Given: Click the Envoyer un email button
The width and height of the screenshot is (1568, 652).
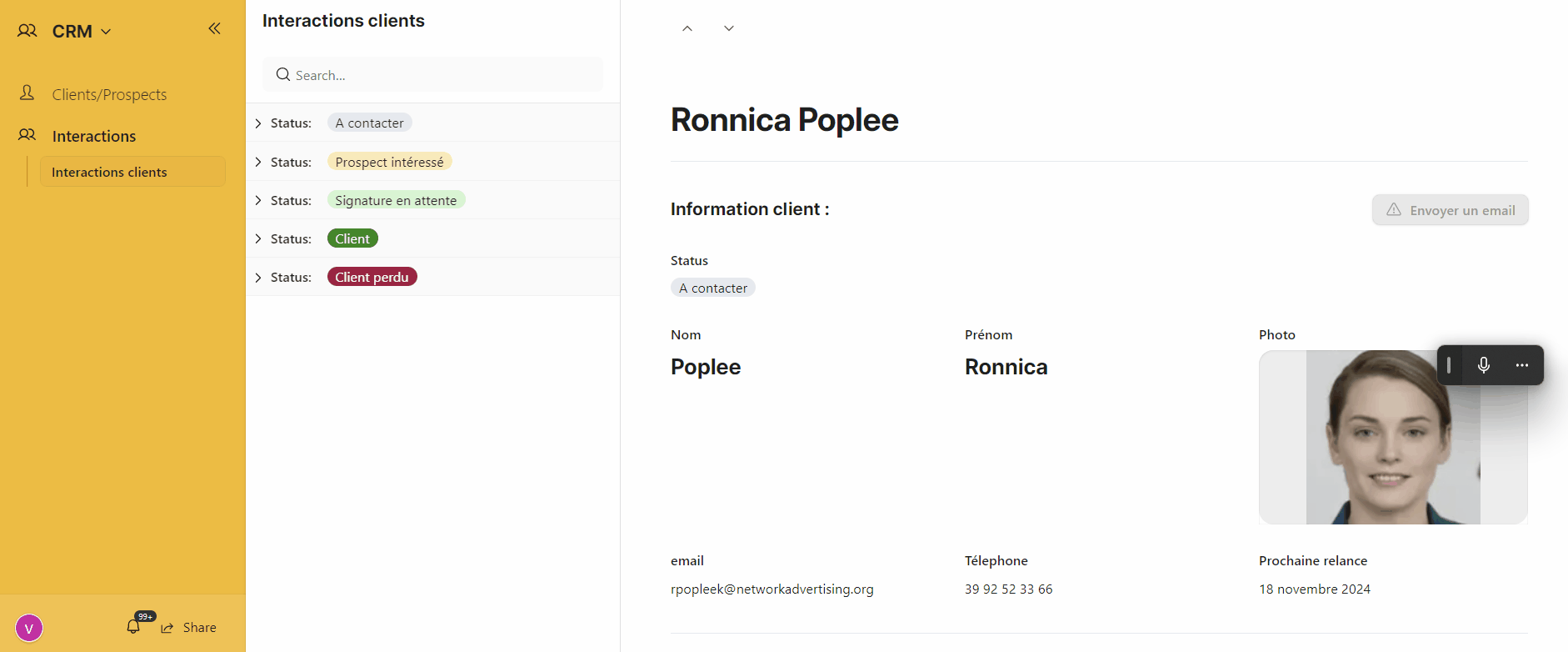Looking at the screenshot, I should click(1450, 210).
